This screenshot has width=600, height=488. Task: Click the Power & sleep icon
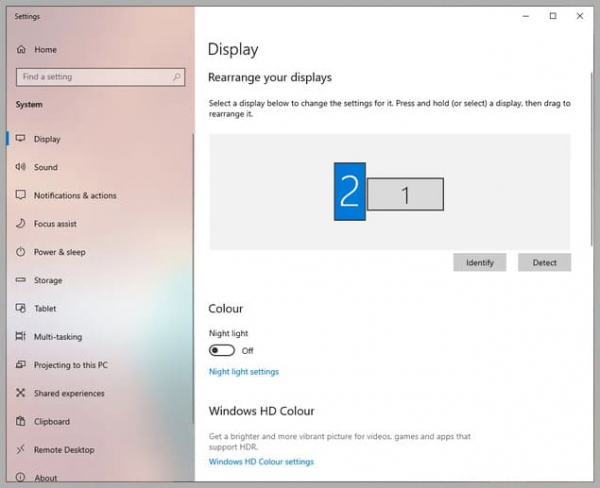(x=21, y=252)
